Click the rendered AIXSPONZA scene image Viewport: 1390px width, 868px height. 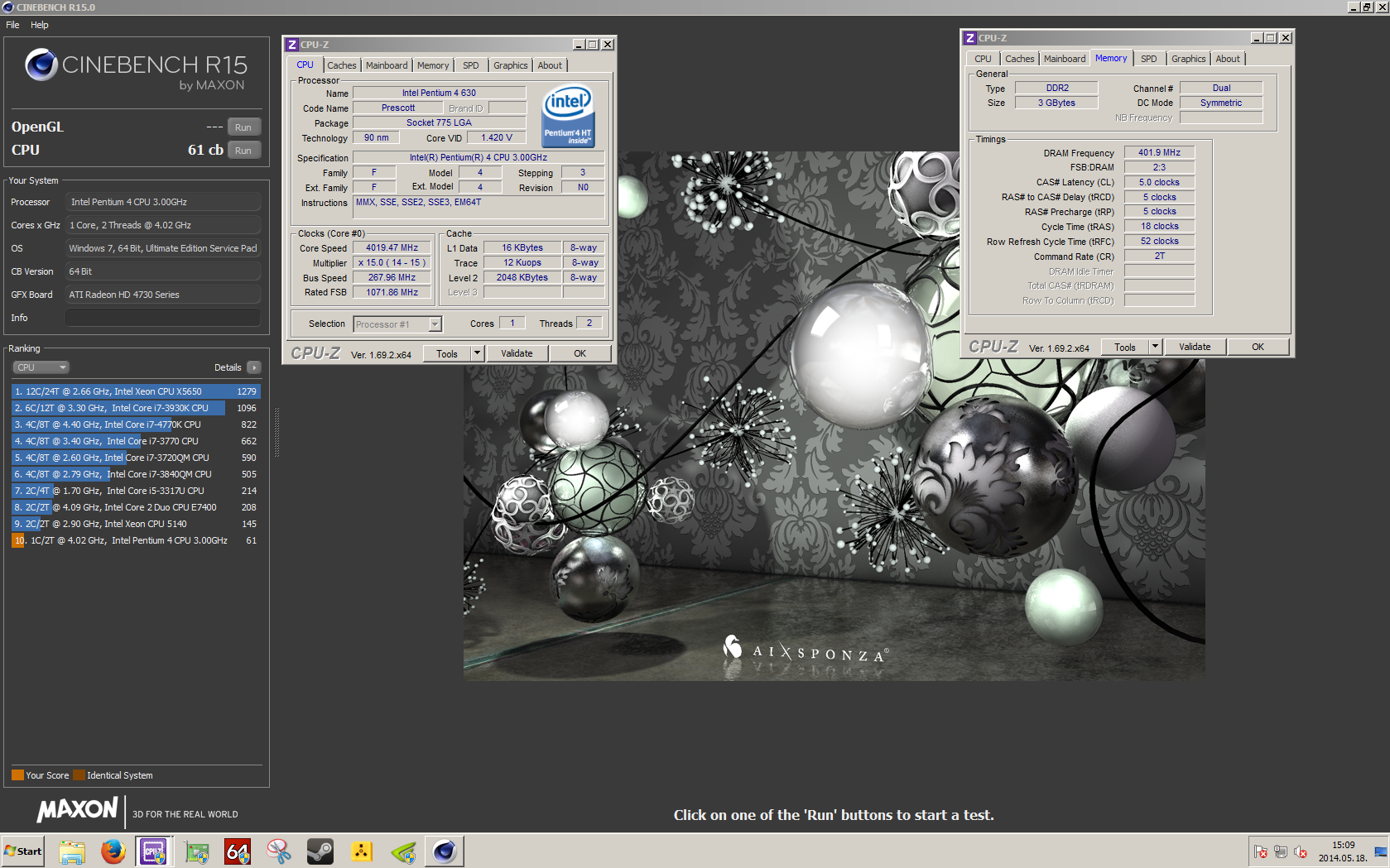pos(834,415)
